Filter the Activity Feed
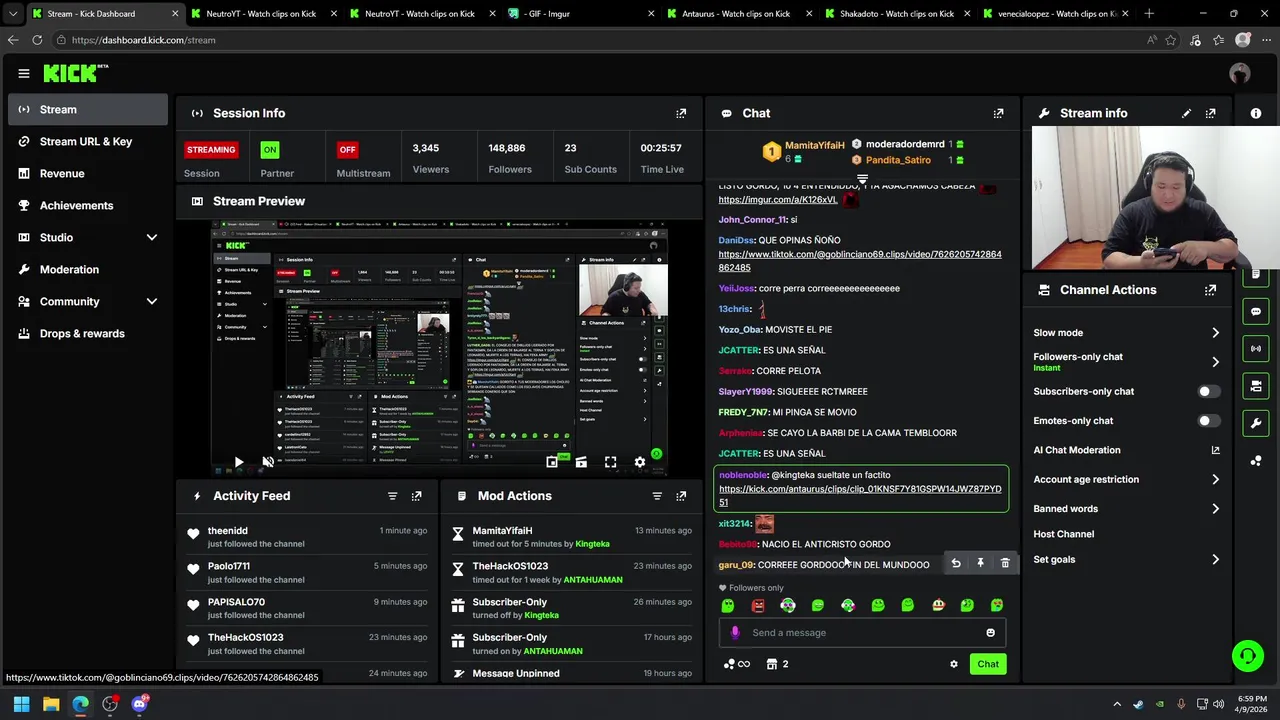1280x720 pixels. click(x=392, y=496)
